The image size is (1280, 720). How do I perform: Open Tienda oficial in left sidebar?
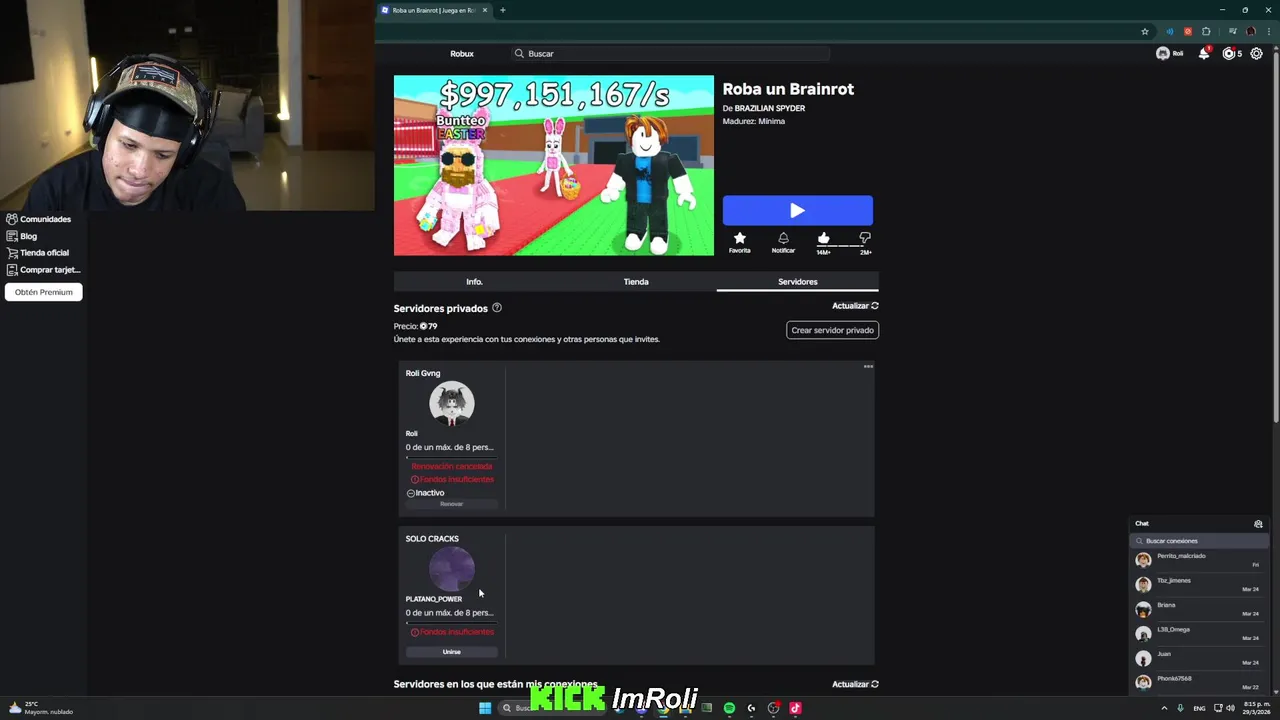click(x=38, y=253)
